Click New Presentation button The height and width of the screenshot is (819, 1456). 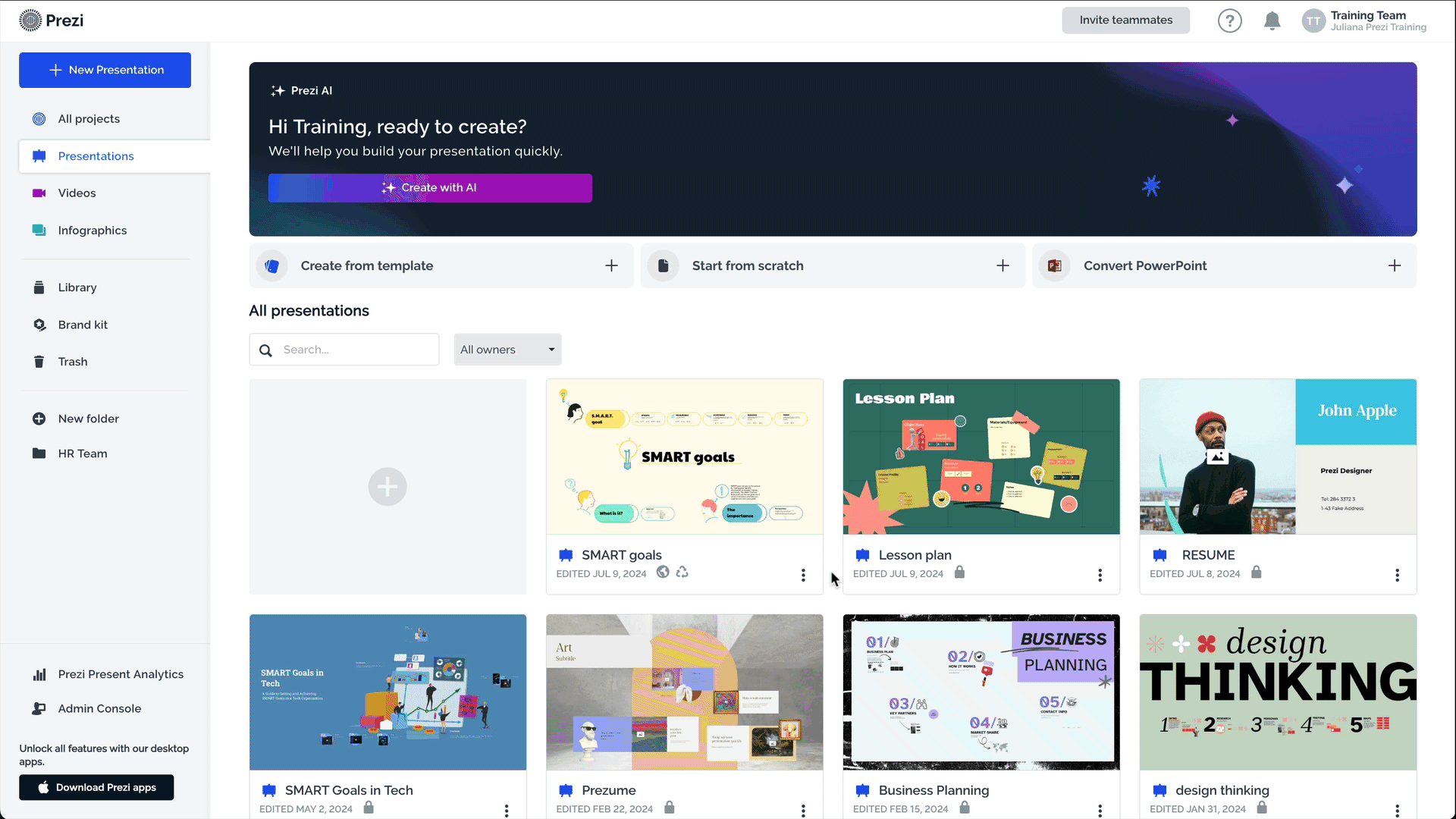point(105,70)
